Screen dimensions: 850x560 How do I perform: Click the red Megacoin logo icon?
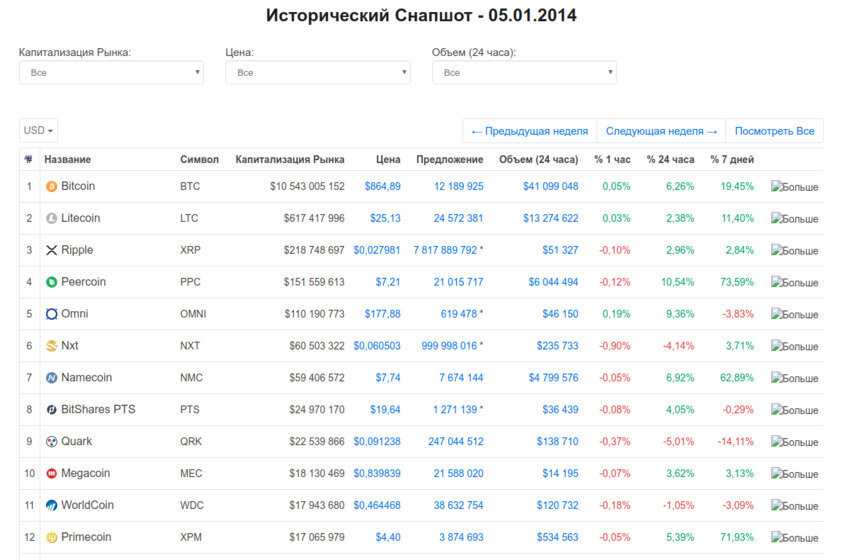pyautogui.click(x=51, y=473)
